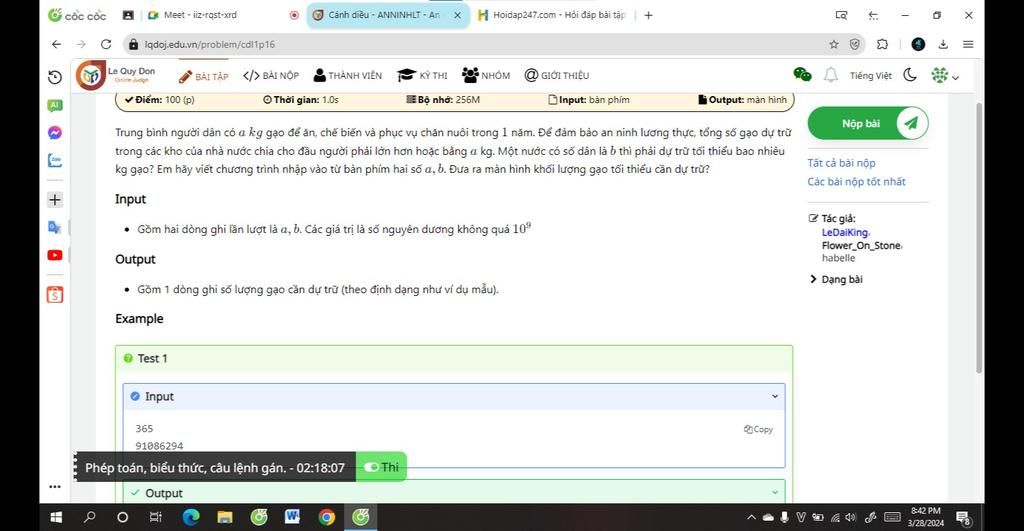Open browser history in the sidebar

[x=55, y=77]
